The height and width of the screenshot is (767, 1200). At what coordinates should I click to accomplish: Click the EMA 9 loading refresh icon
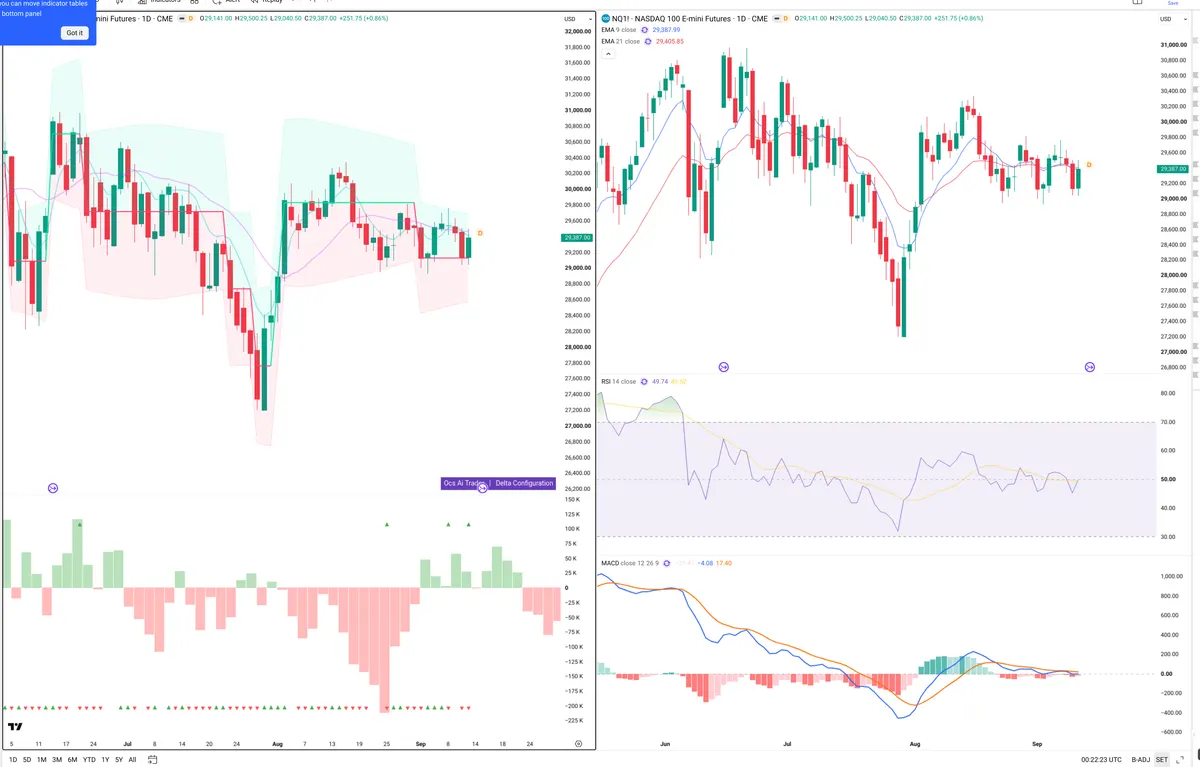tap(646, 30)
